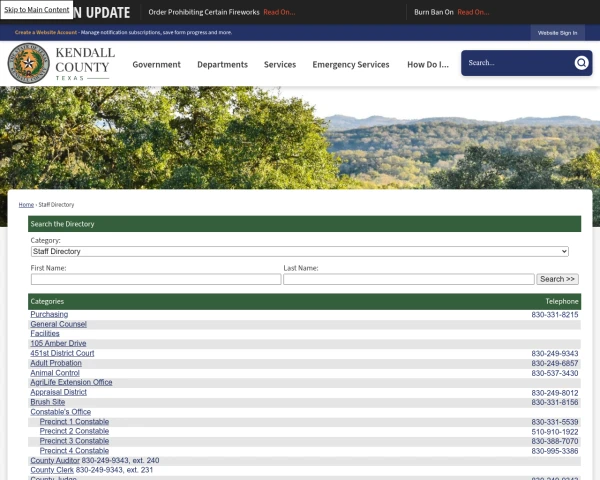
Task: Open the Animal Control link
Action: 55,373
